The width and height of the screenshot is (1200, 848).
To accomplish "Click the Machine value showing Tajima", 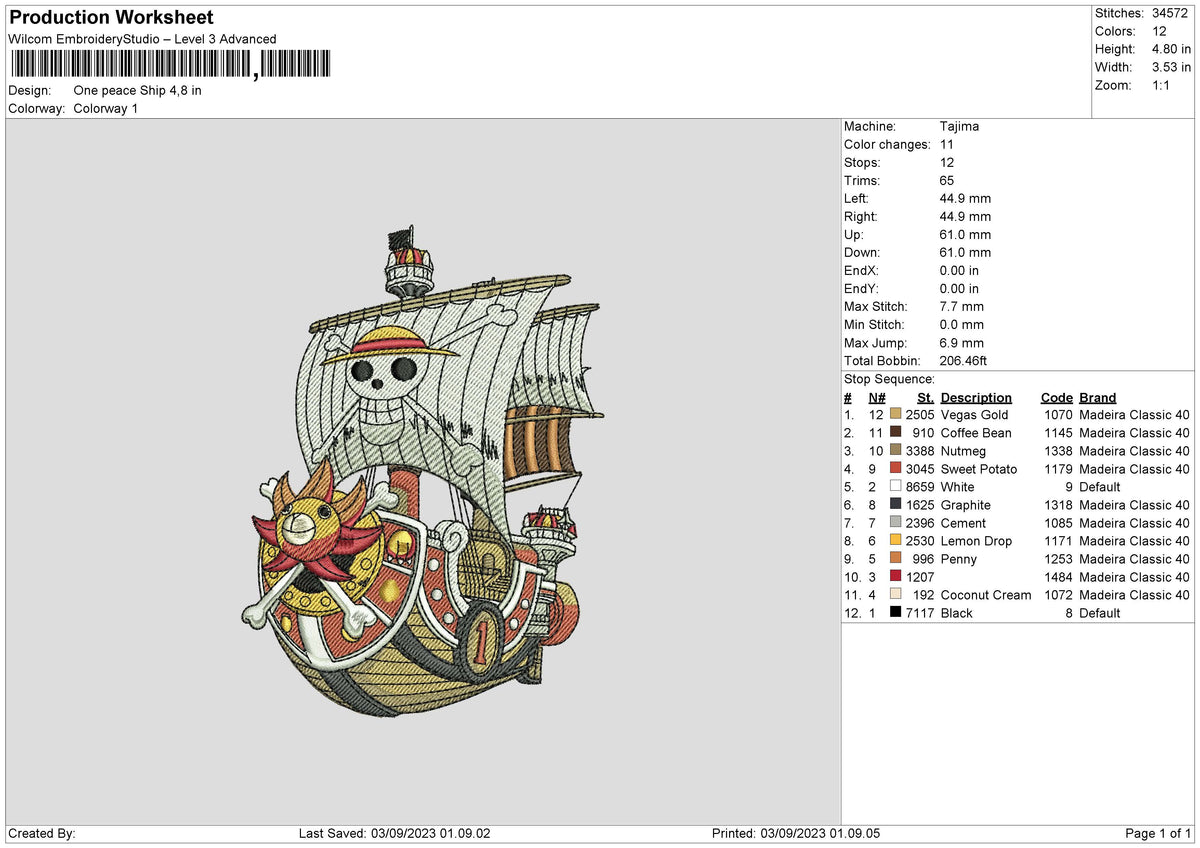I will (958, 126).
